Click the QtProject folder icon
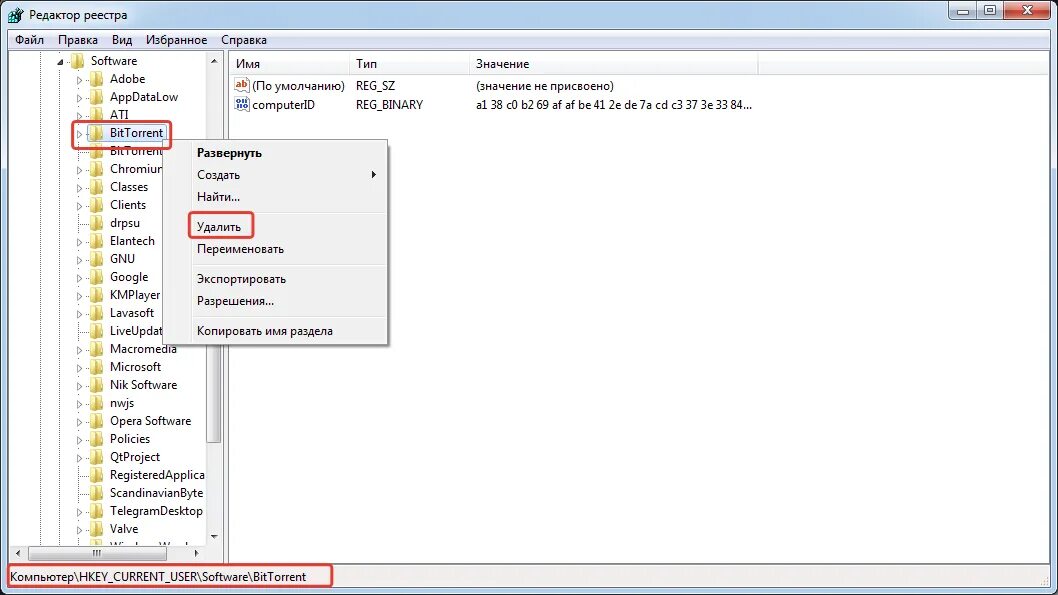1058x595 pixels. pos(96,457)
